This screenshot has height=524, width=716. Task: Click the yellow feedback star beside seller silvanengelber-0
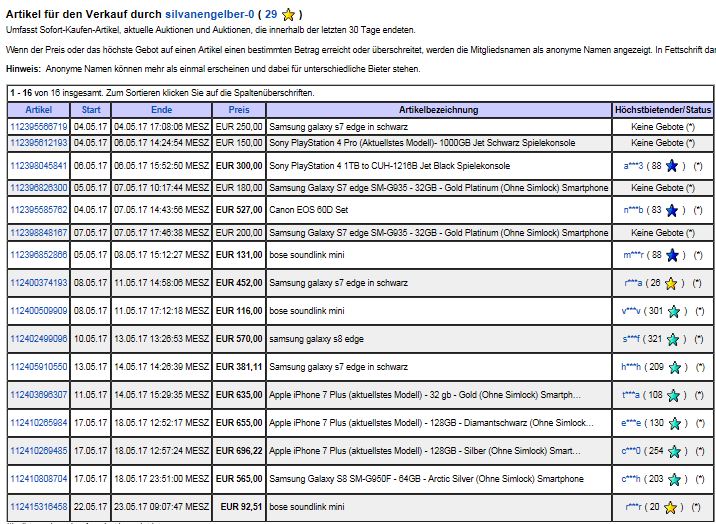tap(288, 15)
